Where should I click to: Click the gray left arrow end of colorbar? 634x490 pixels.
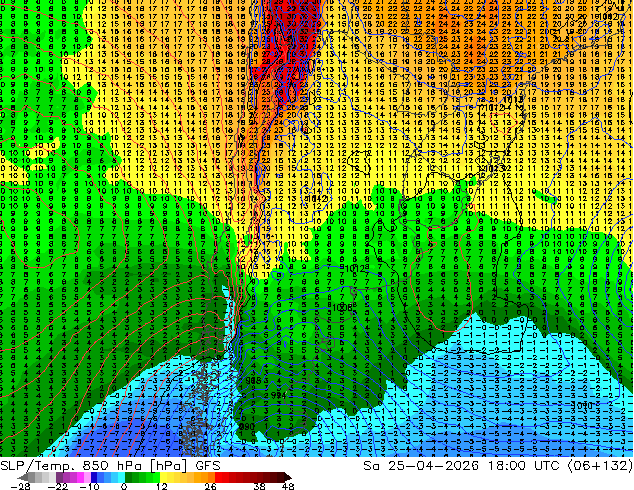(23, 477)
